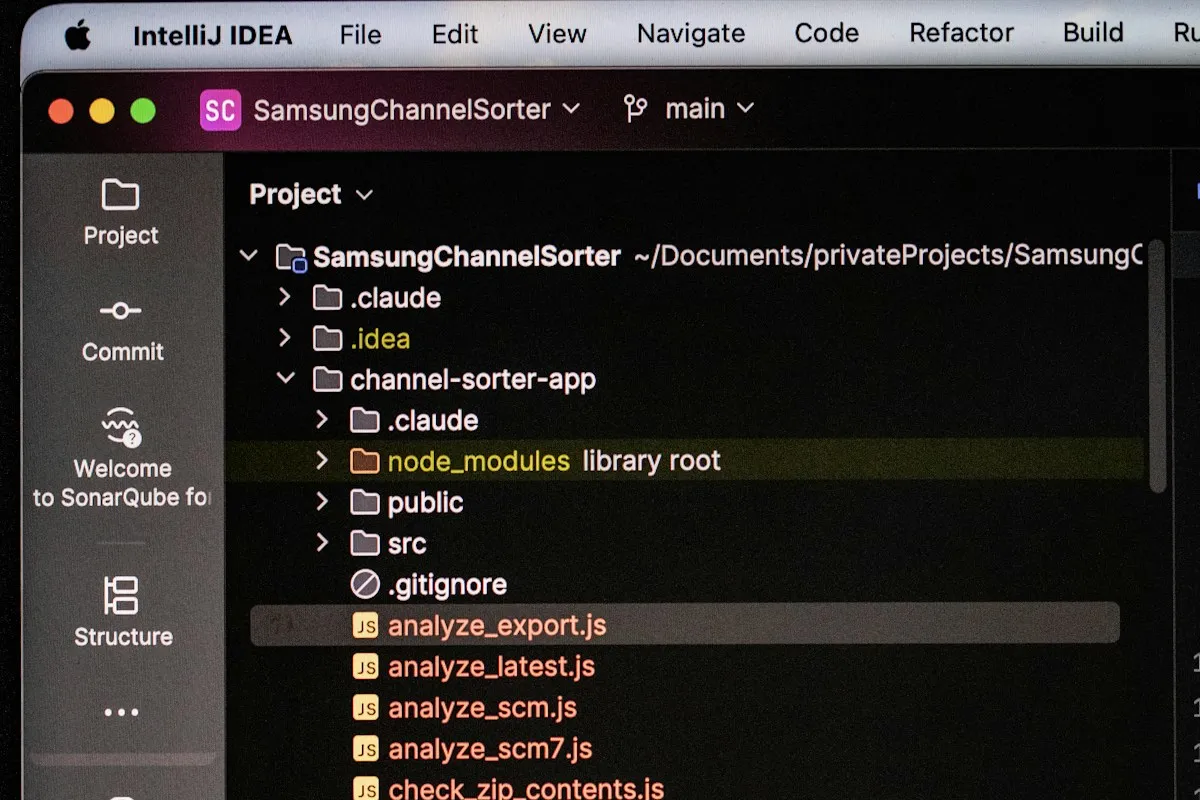The width and height of the screenshot is (1200, 800).
Task: Click the nested .claude folder icon
Action: pyautogui.click(x=365, y=421)
